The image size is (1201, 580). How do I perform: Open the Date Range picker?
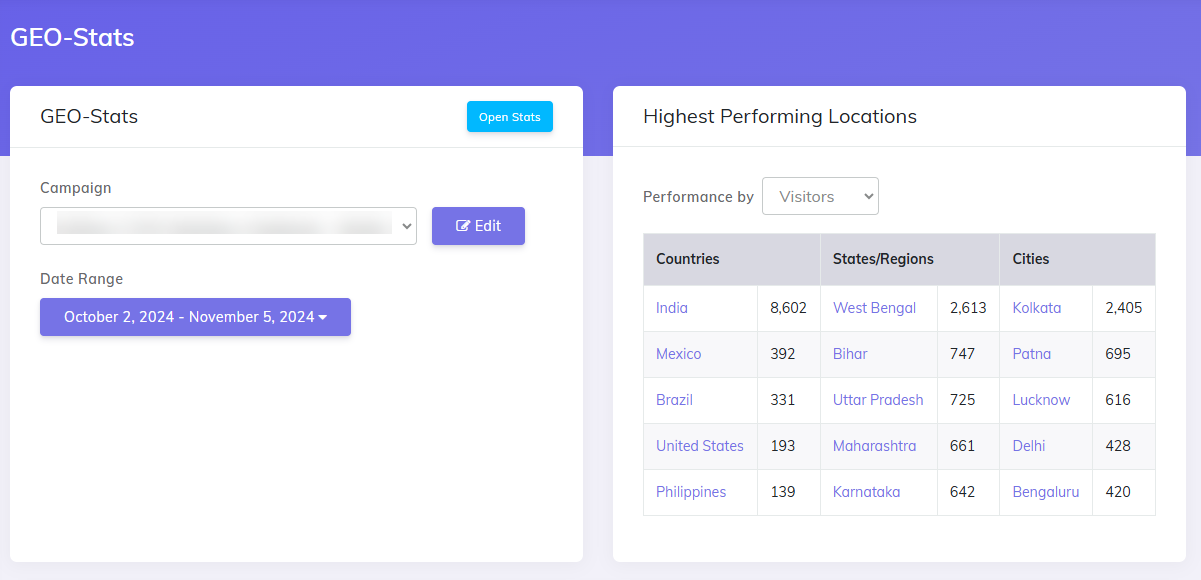[195, 317]
